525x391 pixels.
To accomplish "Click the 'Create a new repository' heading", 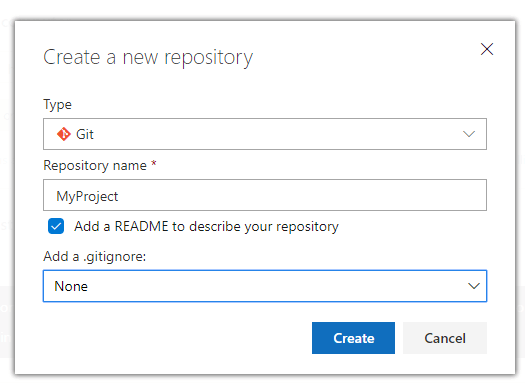I will [148, 58].
